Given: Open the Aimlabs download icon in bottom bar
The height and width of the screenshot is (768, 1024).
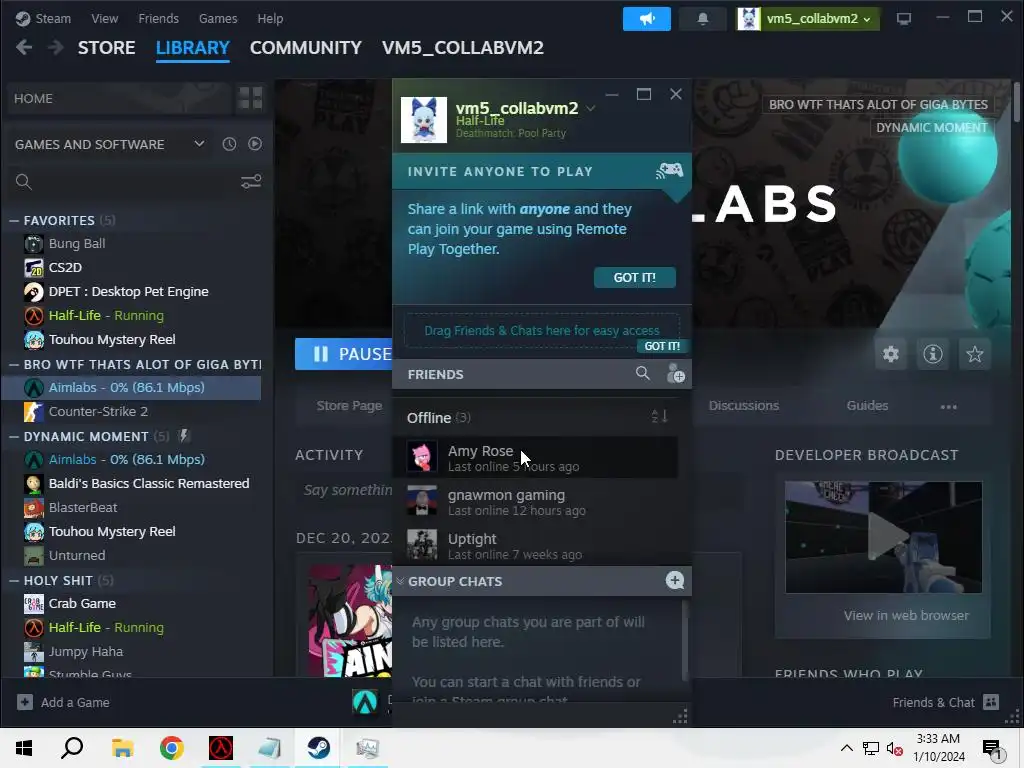Looking at the screenshot, I should [365, 702].
